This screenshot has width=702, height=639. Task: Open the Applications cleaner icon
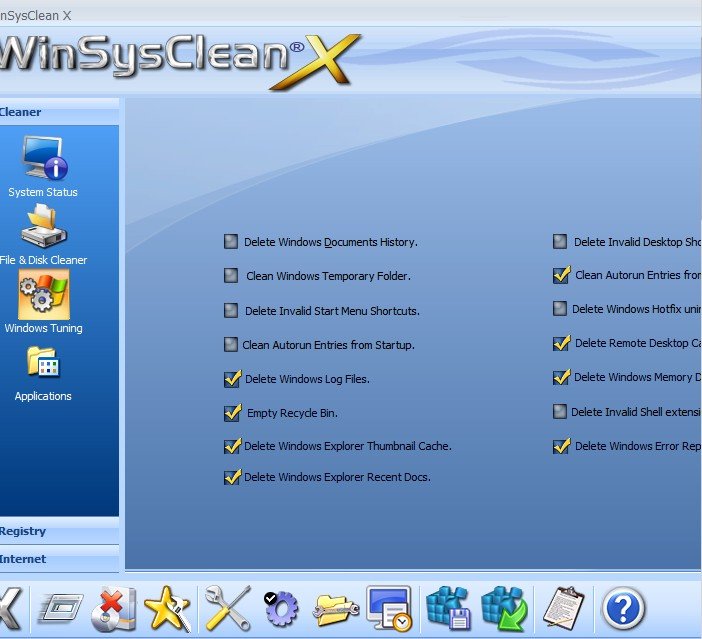point(43,361)
